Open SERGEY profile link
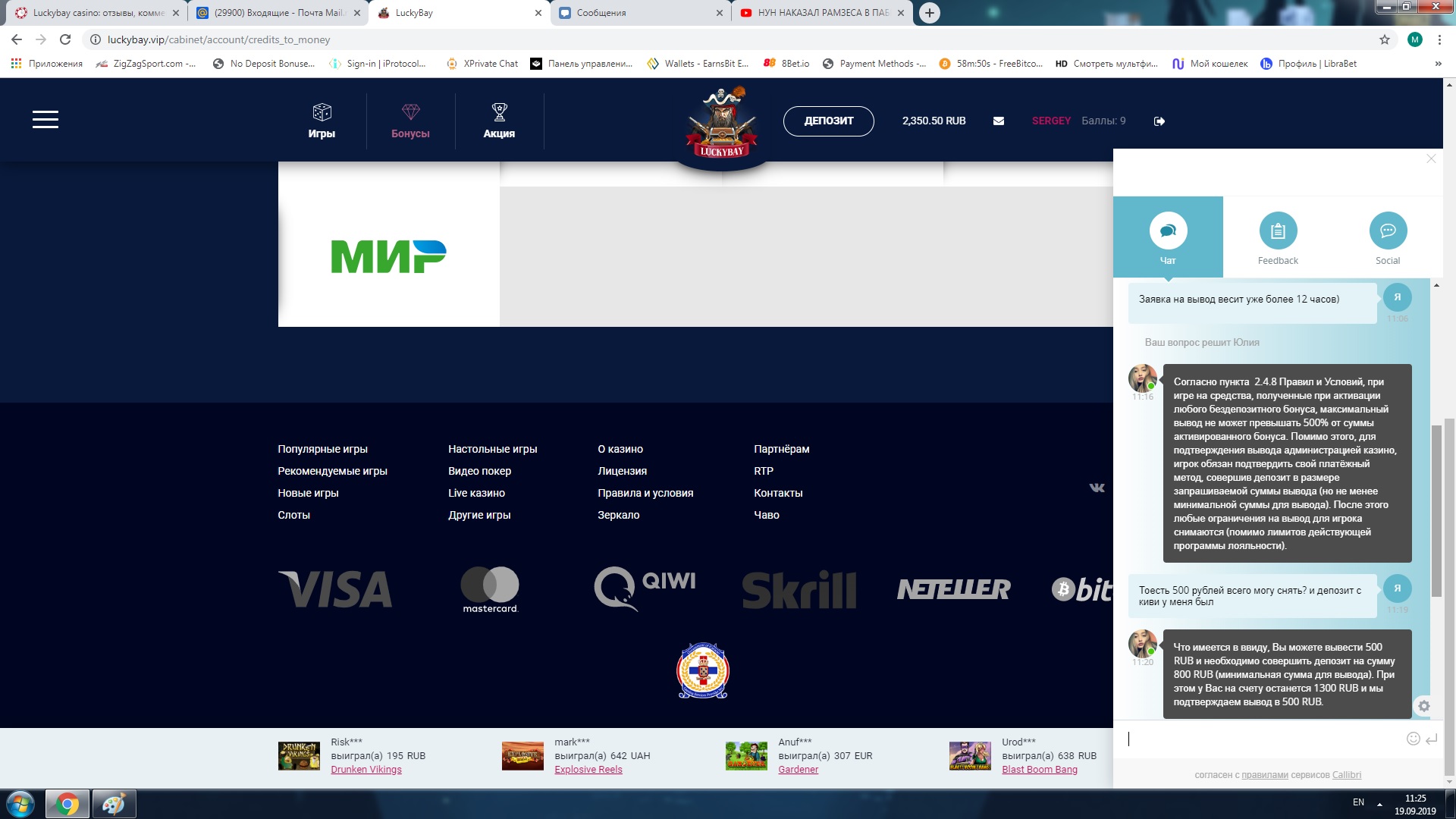This screenshot has width=1456, height=819. pyautogui.click(x=1051, y=121)
